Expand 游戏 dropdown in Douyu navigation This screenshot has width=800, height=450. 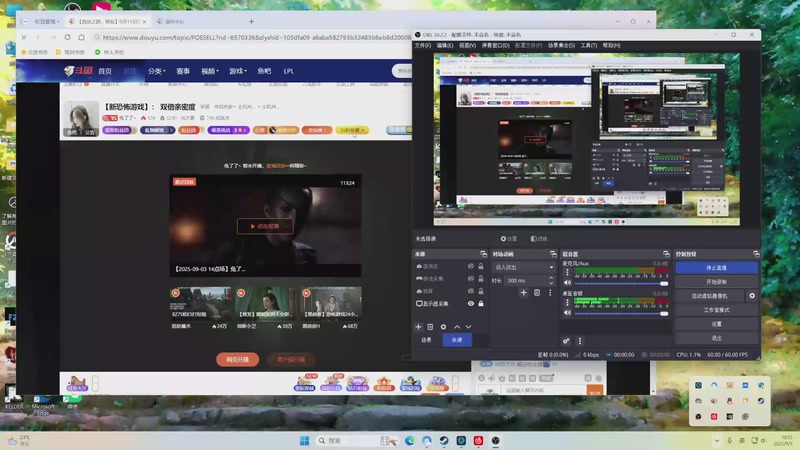pos(238,71)
